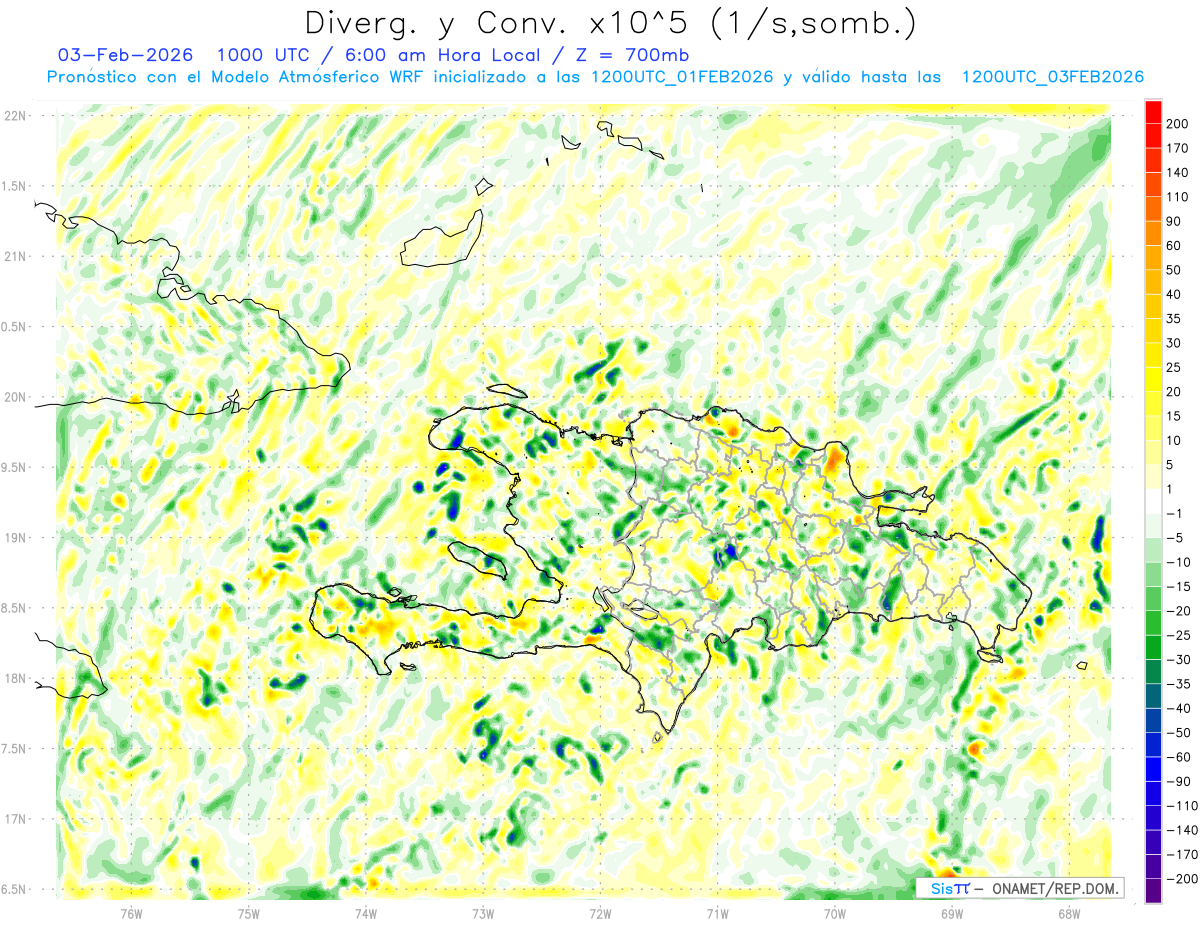Viewport: 1200px width, 927px height.
Task: Select the "Z = 700mb" pressure level text
Action: (633, 55)
